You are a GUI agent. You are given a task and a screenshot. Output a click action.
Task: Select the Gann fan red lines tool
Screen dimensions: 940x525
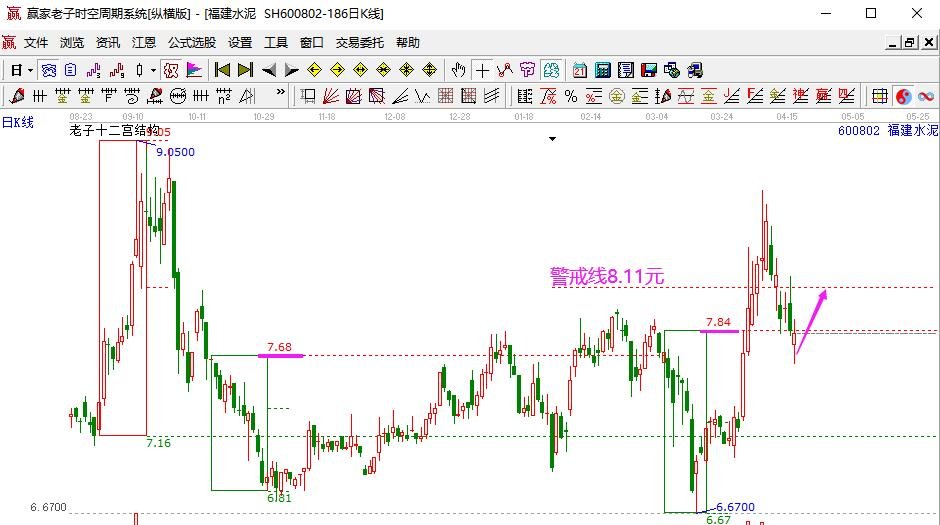click(331, 96)
